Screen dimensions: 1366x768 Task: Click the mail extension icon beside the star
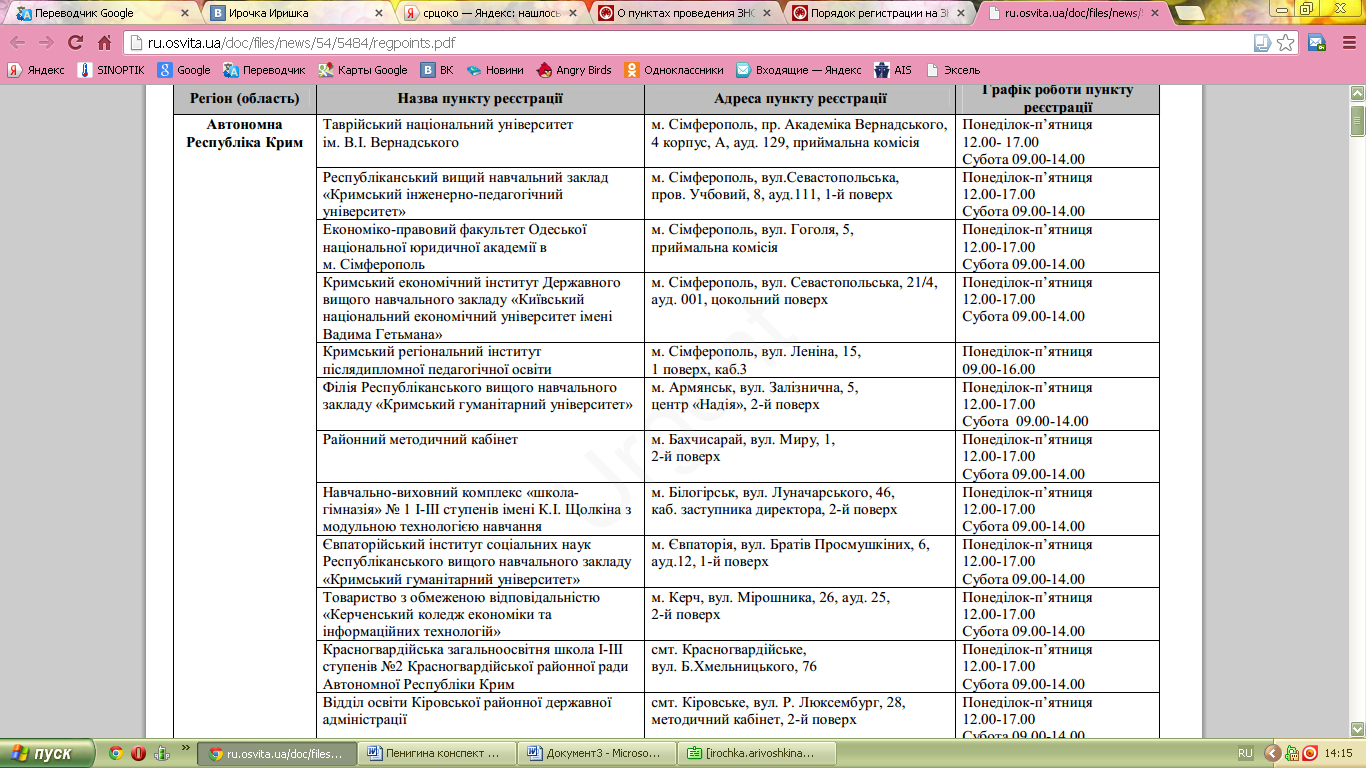click(x=1317, y=43)
